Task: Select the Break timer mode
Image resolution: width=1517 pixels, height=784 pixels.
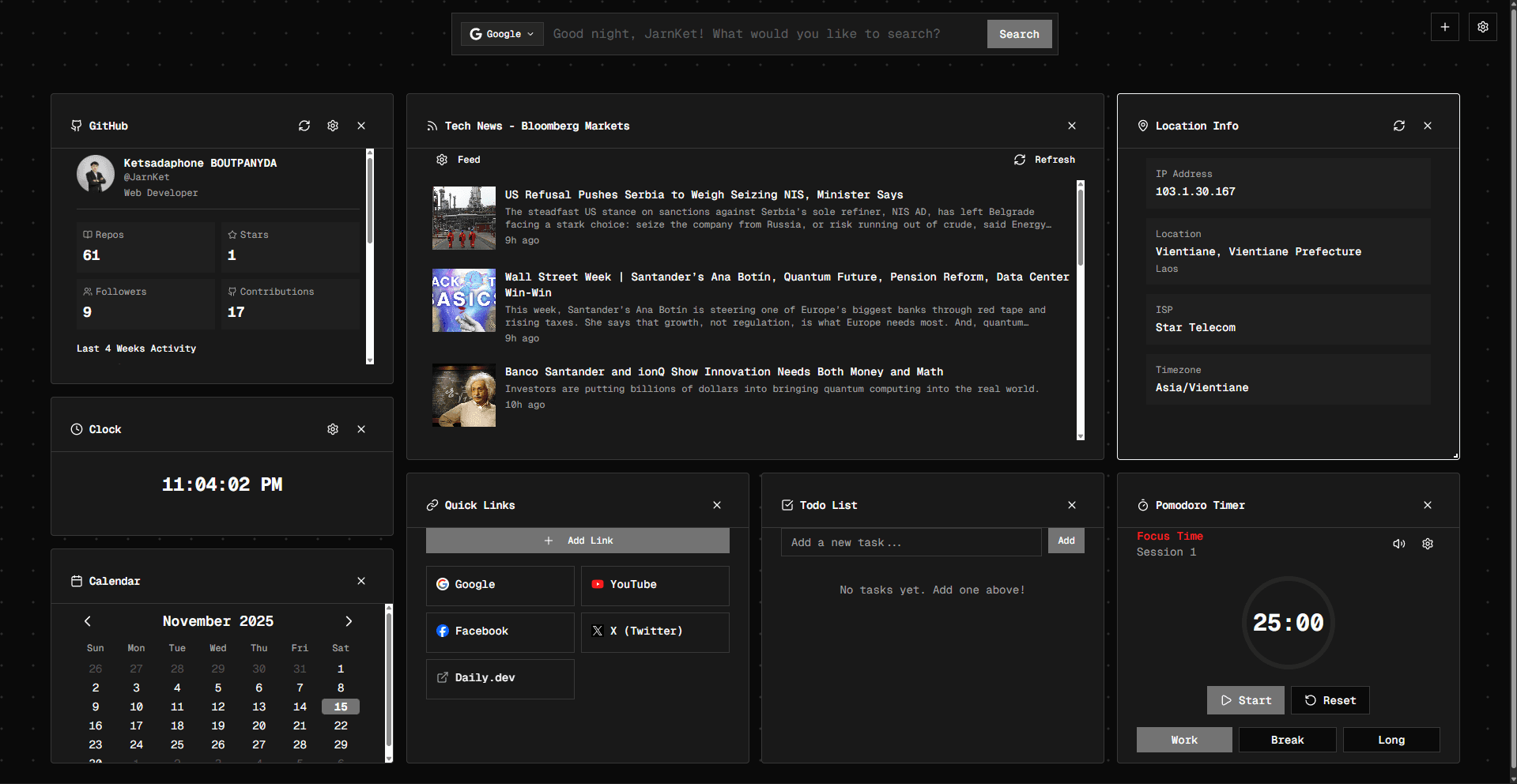Action: [x=1287, y=740]
